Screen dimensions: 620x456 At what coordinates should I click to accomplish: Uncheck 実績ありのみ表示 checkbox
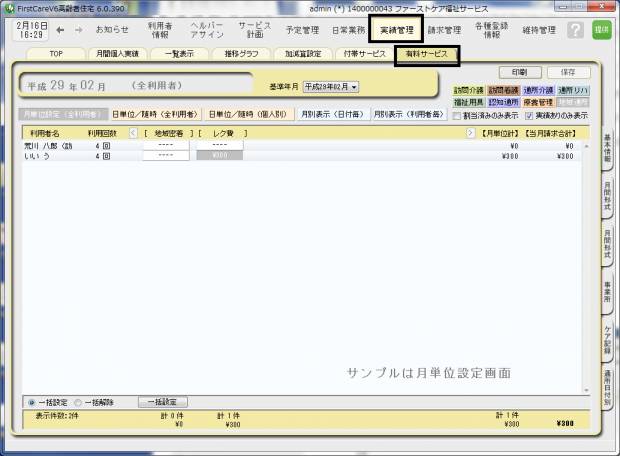pyautogui.click(x=530, y=115)
